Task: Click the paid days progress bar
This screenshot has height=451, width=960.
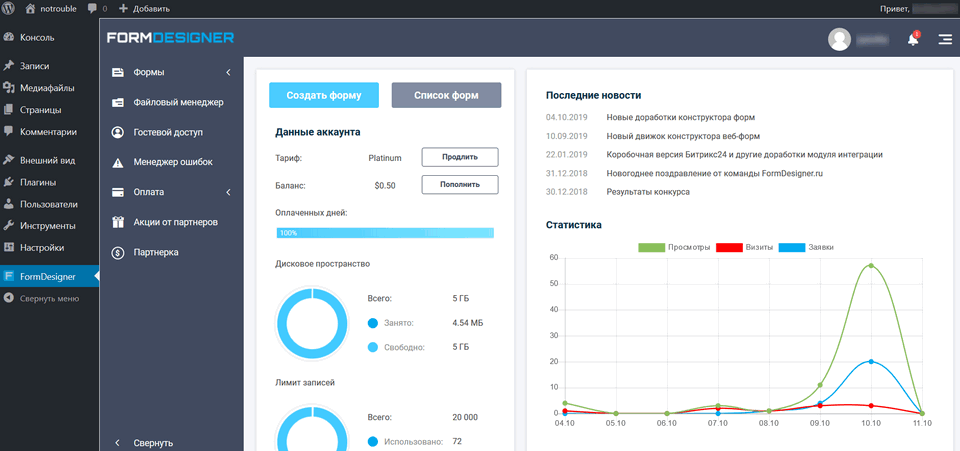Action: (x=385, y=233)
